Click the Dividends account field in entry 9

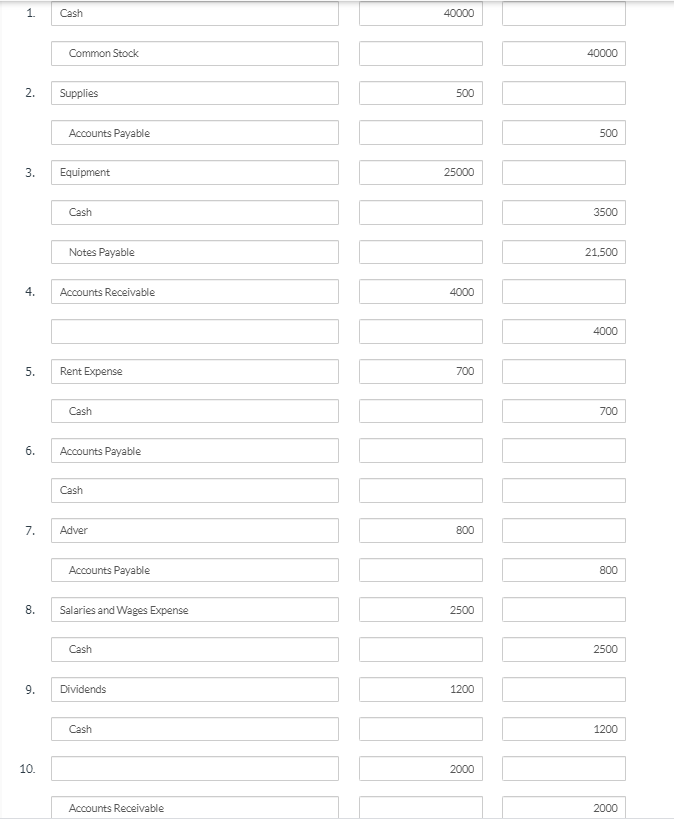(x=196, y=689)
